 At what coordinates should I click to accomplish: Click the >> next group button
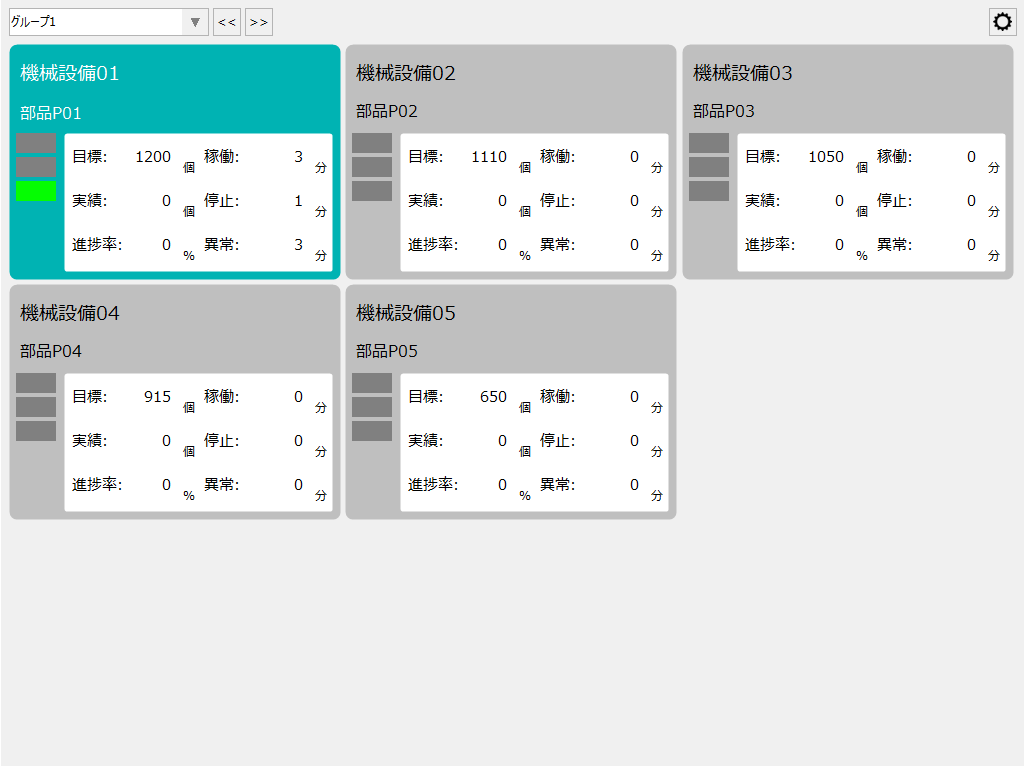tap(258, 21)
